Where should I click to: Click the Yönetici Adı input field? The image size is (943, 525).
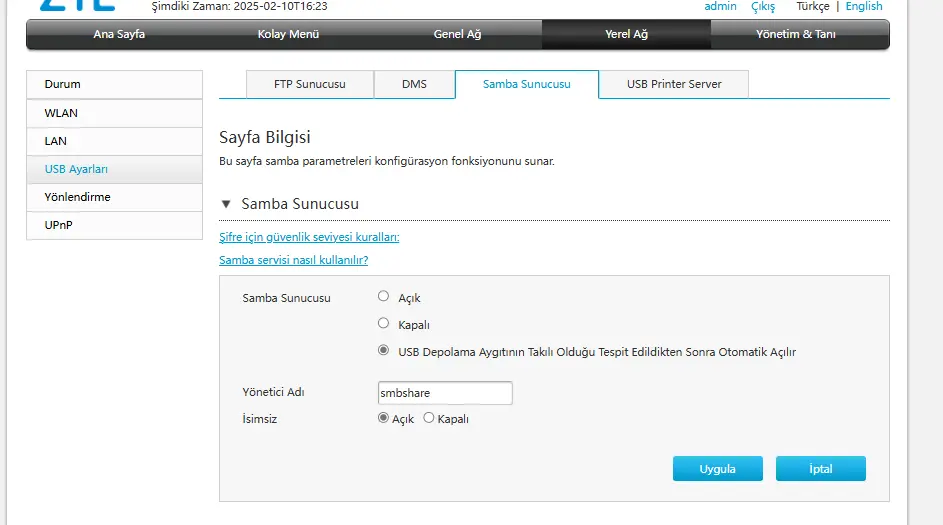click(x=445, y=393)
